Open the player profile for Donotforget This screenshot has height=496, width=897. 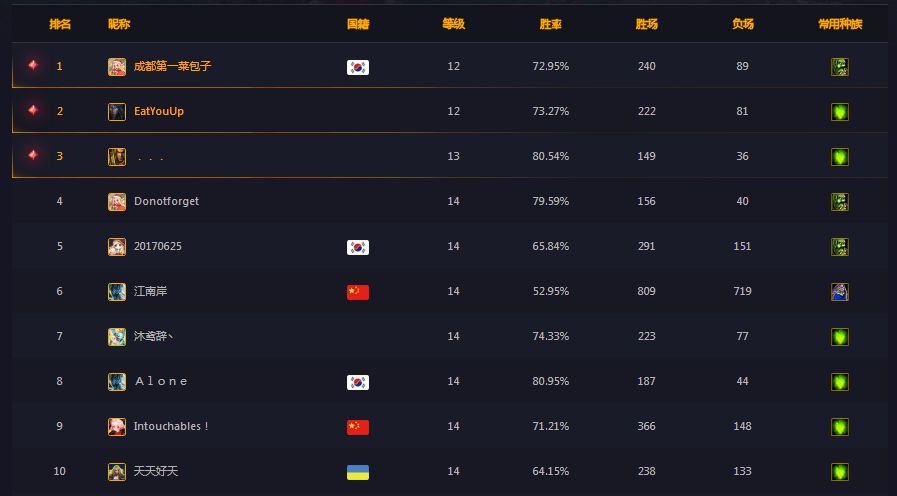click(x=166, y=201)
